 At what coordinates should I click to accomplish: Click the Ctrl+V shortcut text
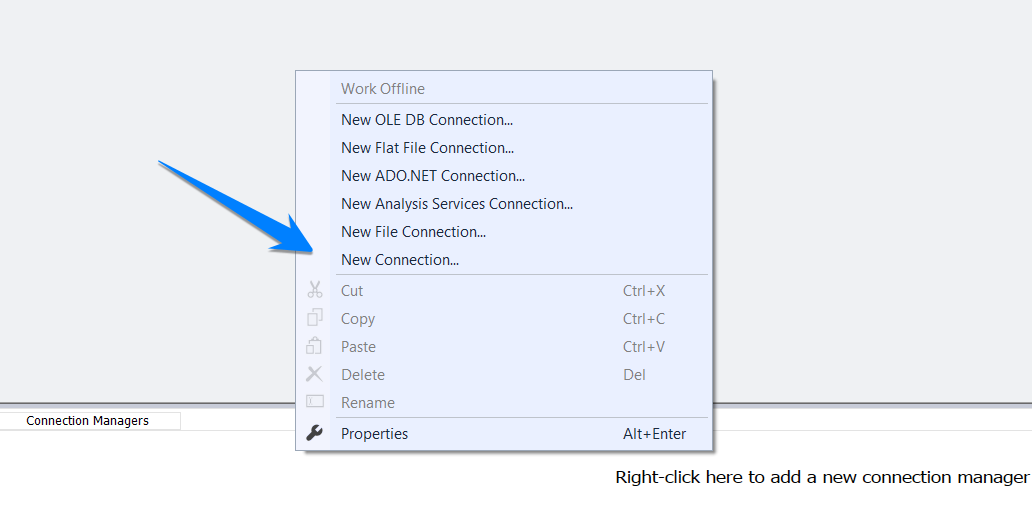pyautogui.click(x=644, y=347)
